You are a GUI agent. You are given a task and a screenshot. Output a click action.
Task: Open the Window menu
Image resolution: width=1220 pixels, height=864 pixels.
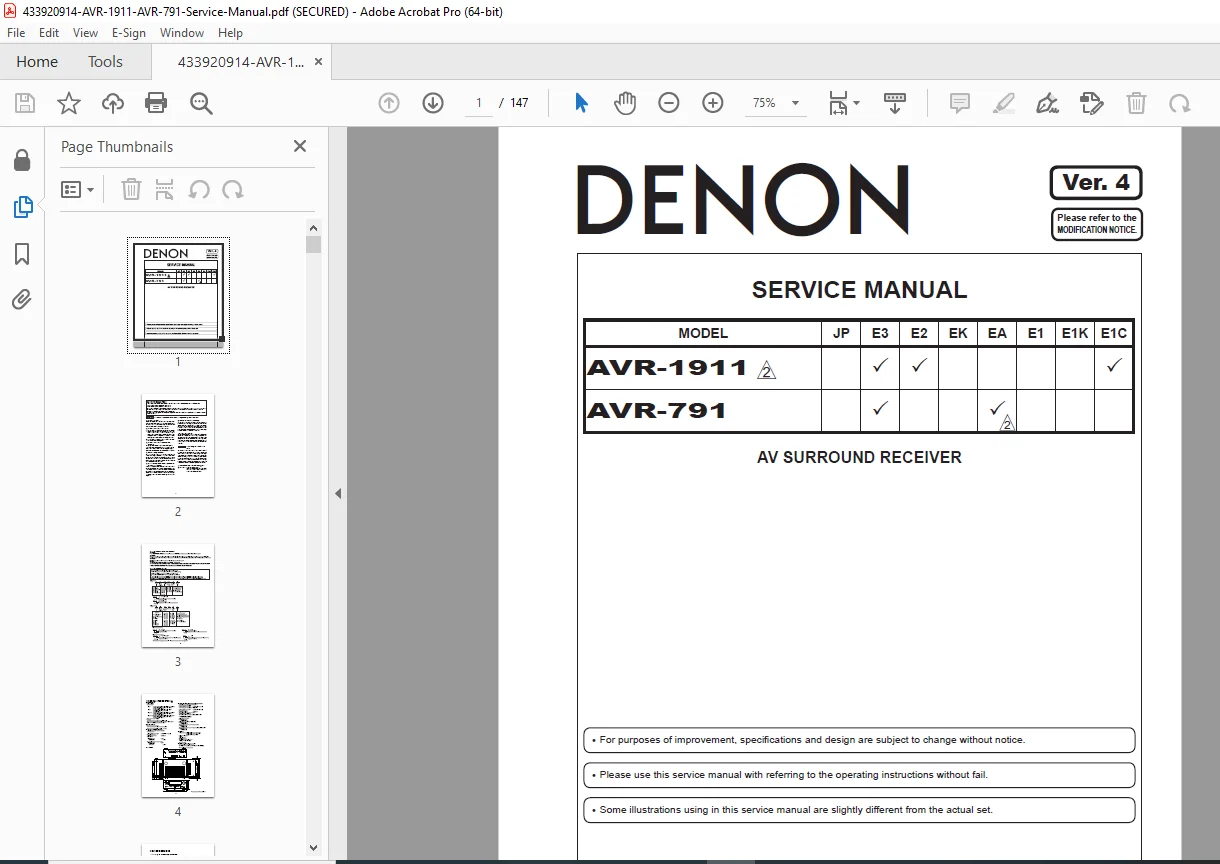[182, 32]
